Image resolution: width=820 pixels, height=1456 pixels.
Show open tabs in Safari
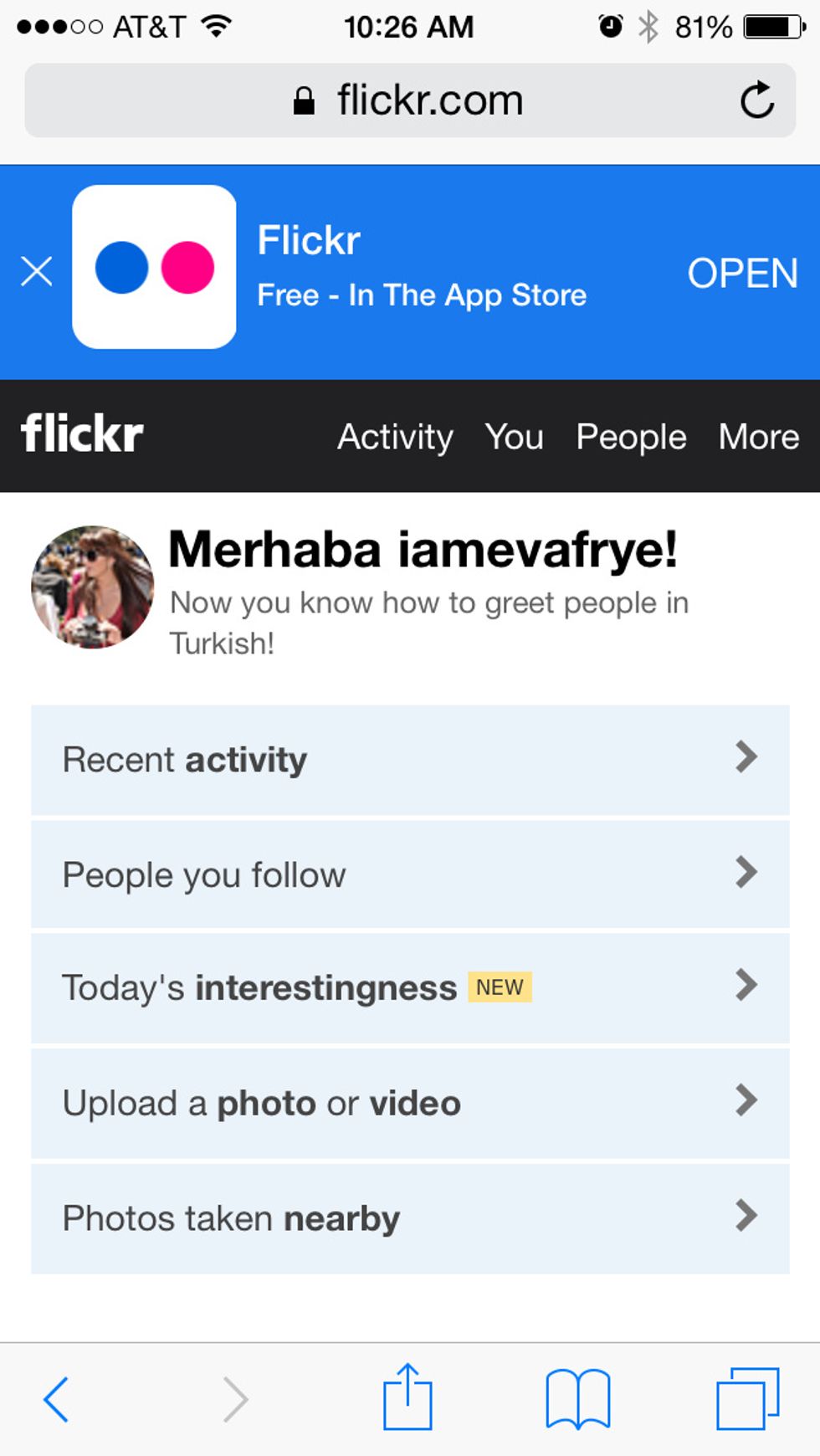tap(747, 1398)
